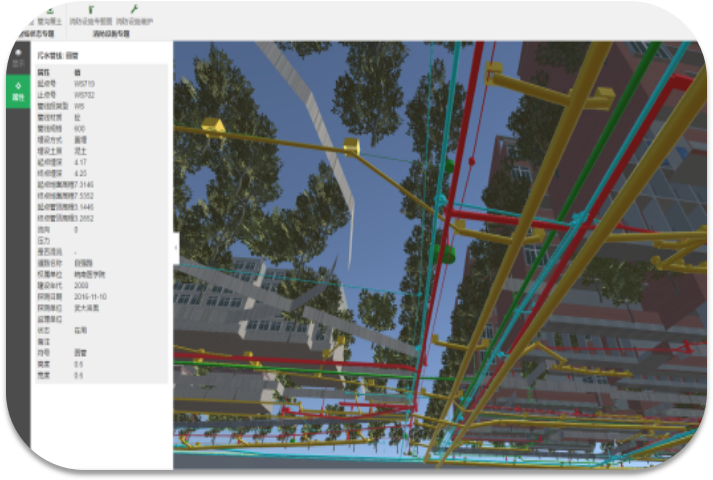The image size is (713, 480).
Task: Select the green 属性 sidebar tab
Action: (17, 92)
